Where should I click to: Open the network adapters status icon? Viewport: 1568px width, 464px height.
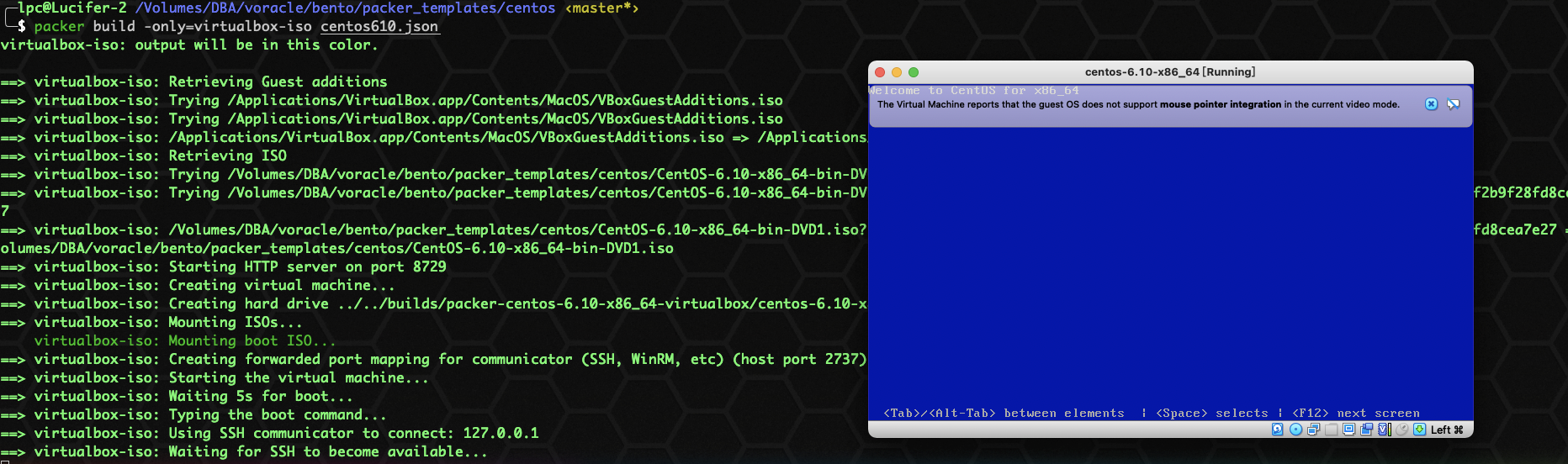pos(1313,430)
